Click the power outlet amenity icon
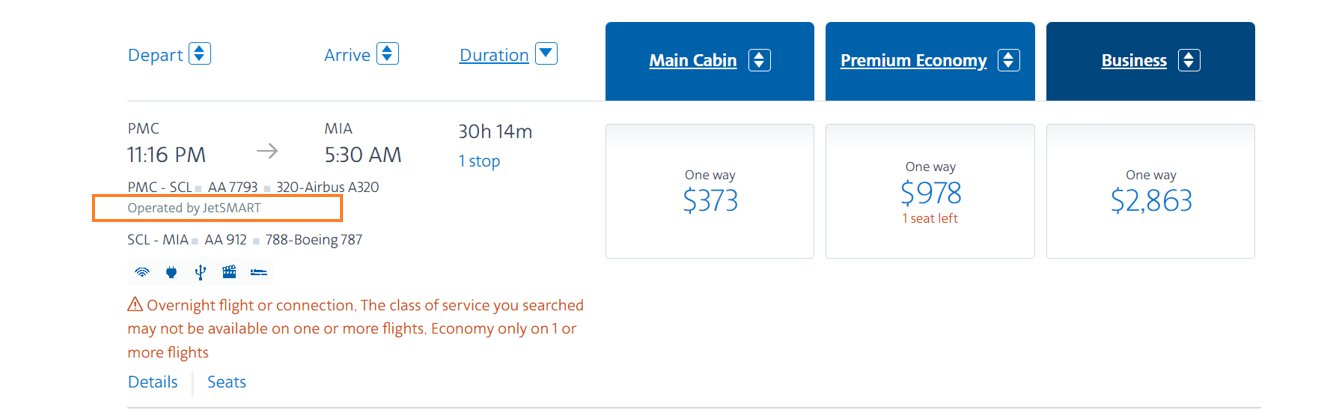The image size is (1324, 409). (x=171, y=272)
